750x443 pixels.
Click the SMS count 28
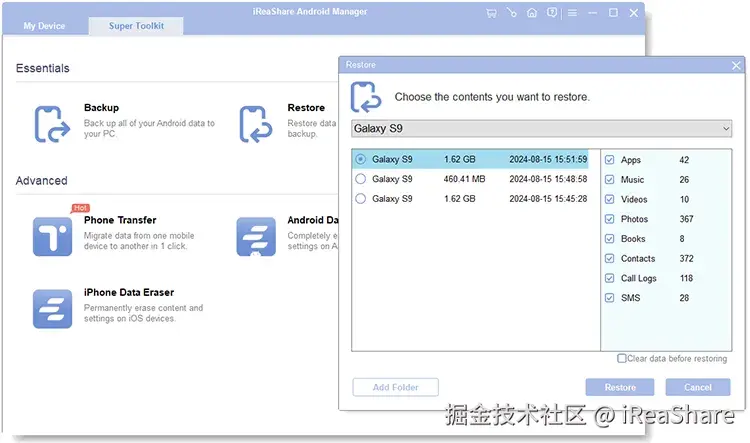coord(684,298)
